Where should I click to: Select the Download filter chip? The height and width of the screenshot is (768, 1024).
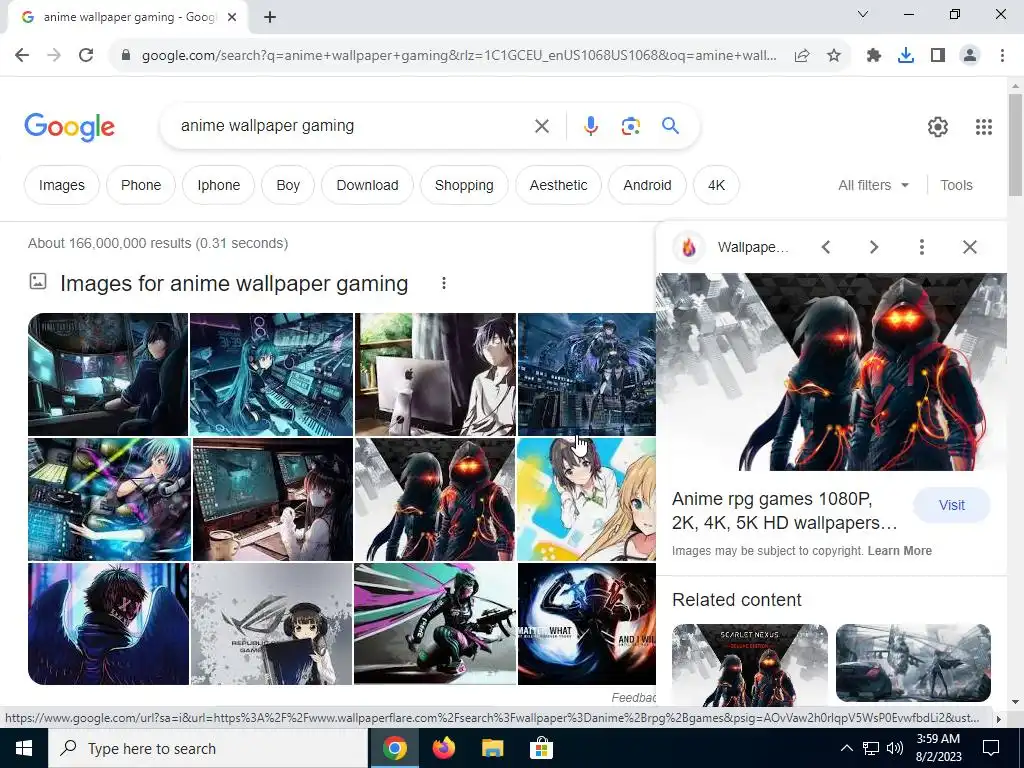click(367, 185)
